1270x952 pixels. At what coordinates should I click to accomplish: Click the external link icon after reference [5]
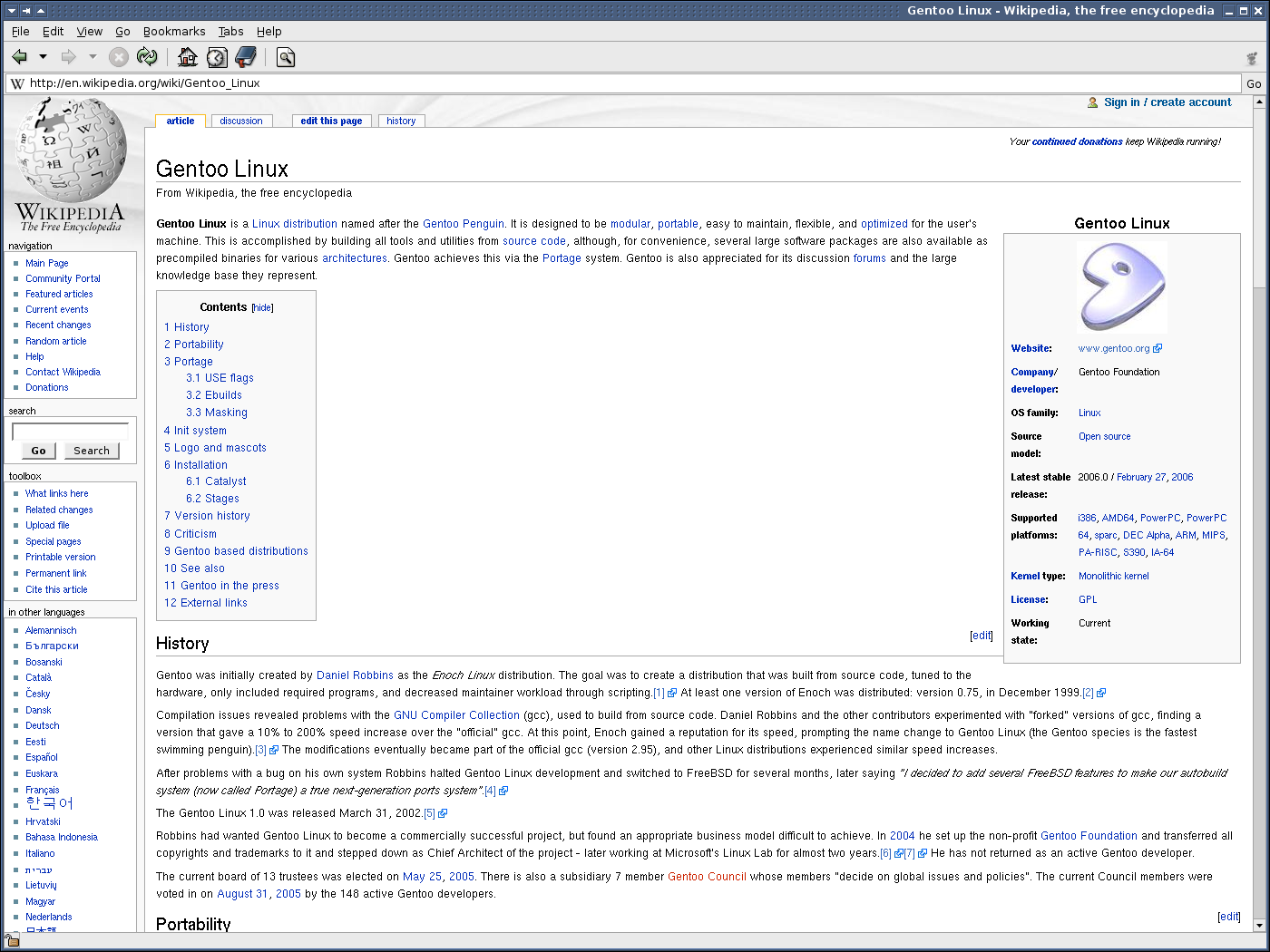443,813
